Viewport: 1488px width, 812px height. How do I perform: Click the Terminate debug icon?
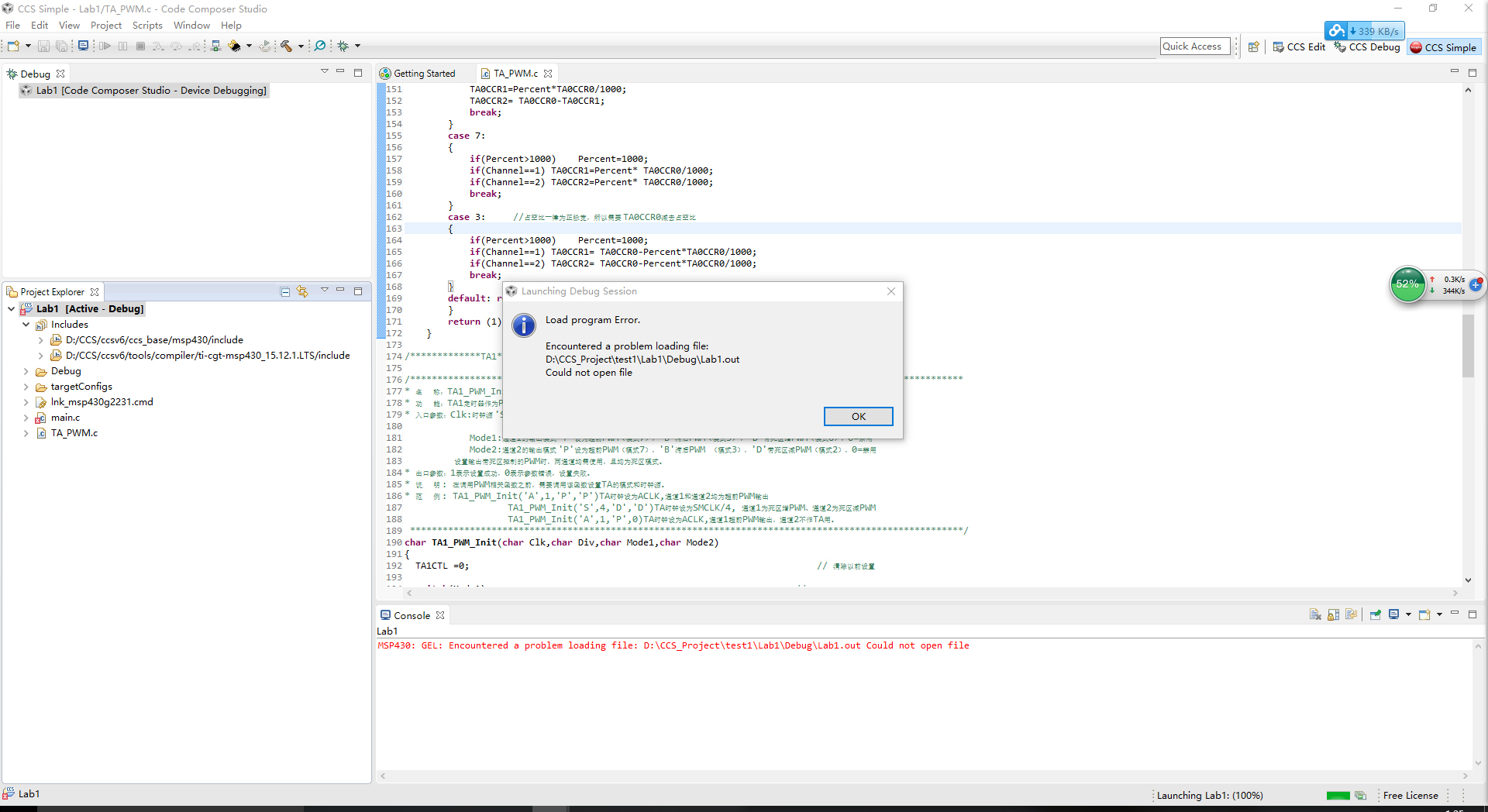[140, 46]
